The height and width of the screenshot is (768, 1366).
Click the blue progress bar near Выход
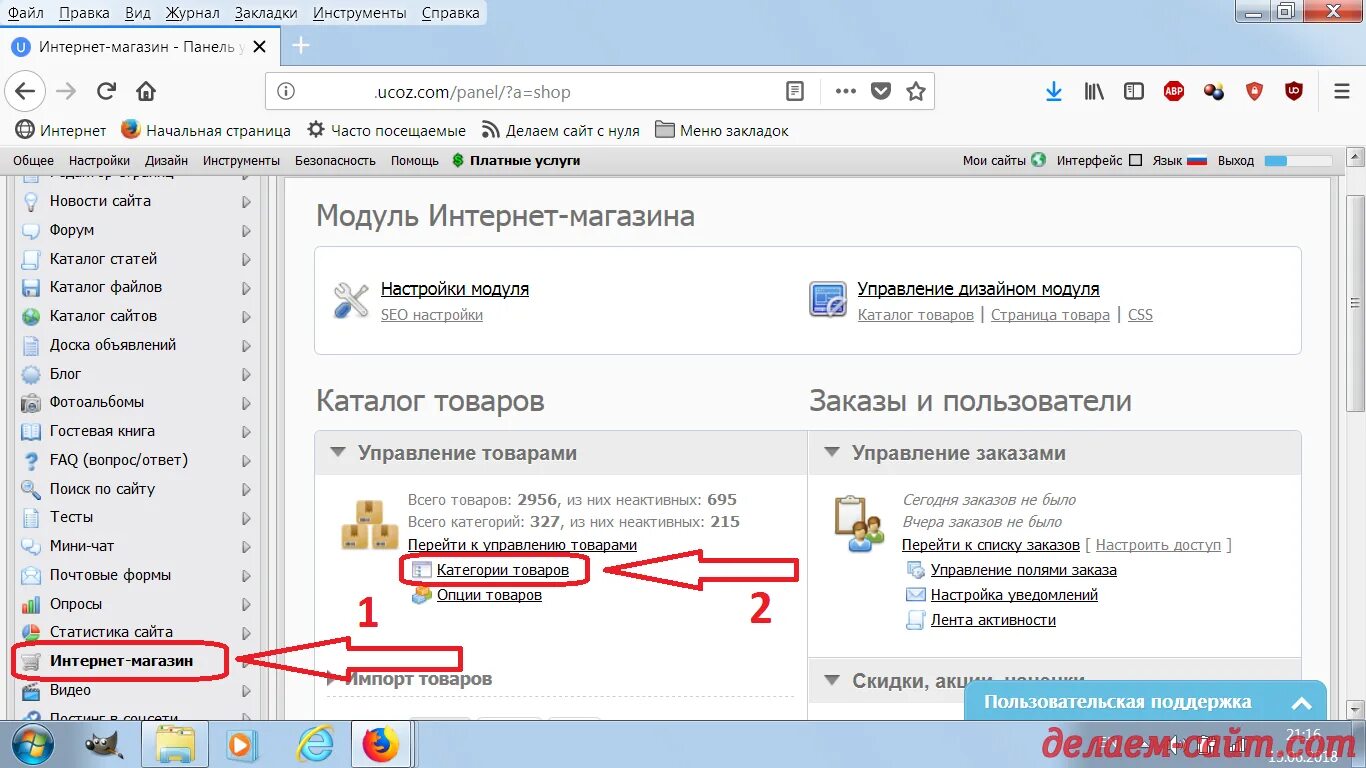[x=1298, y=160]
